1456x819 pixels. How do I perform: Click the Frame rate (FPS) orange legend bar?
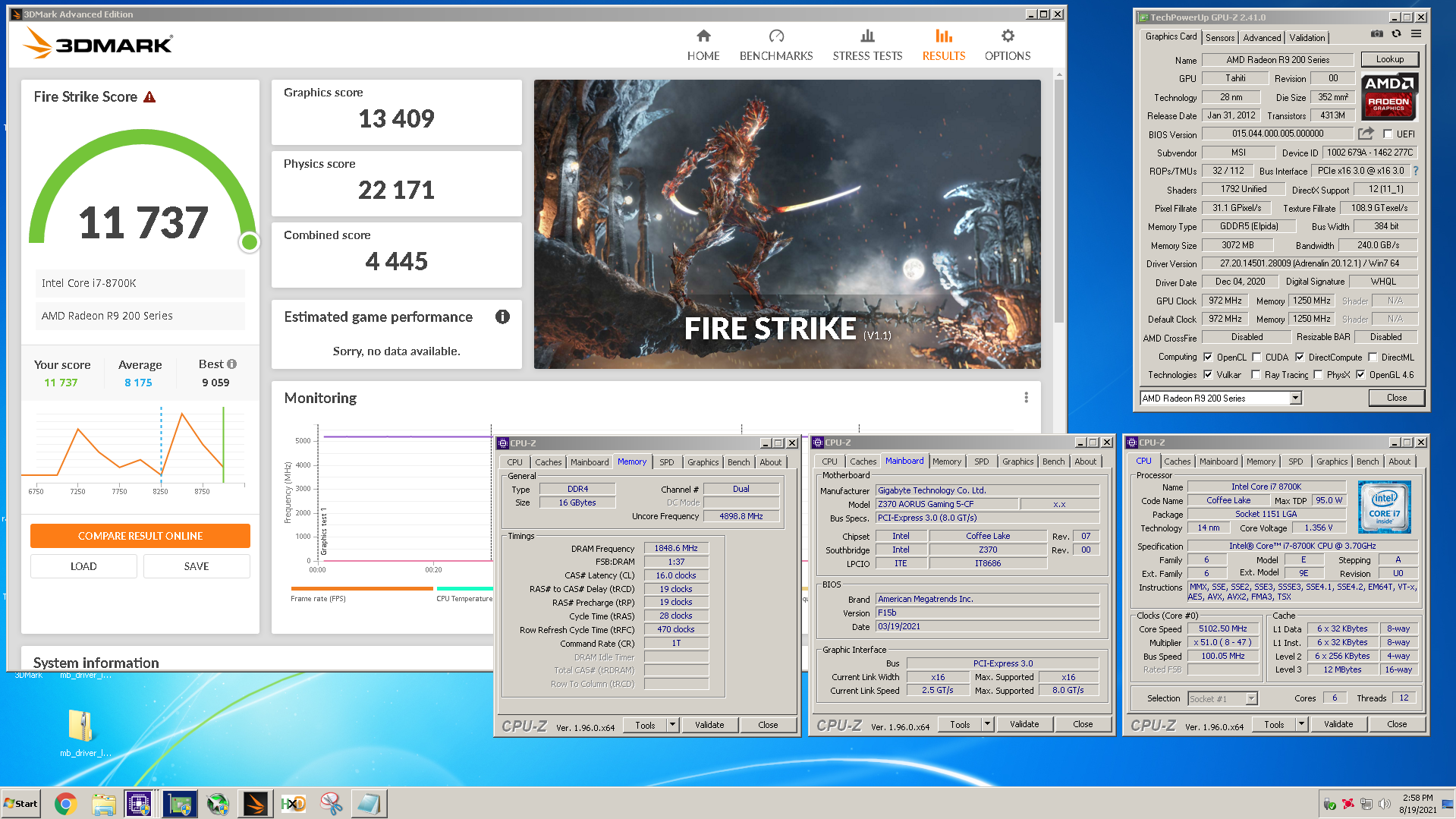(362, 588)
